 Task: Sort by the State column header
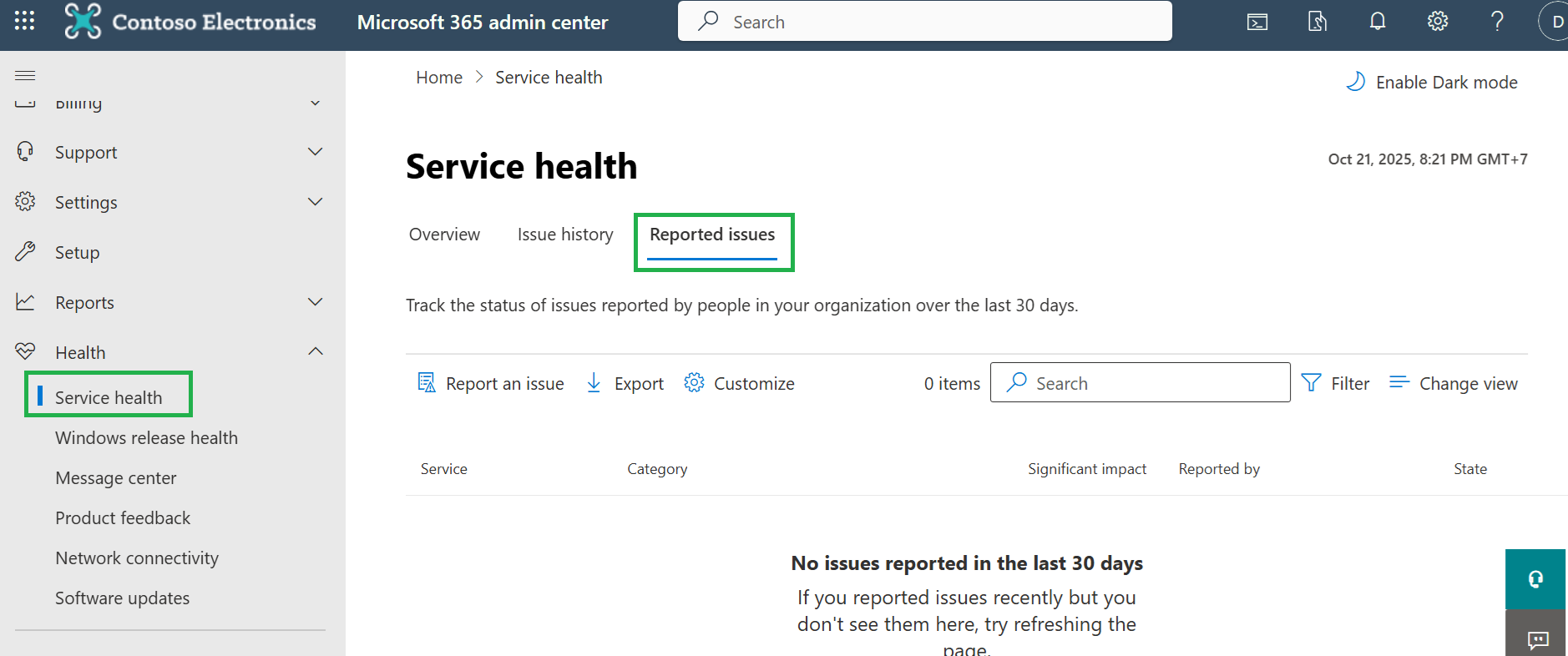point(1470,469)
